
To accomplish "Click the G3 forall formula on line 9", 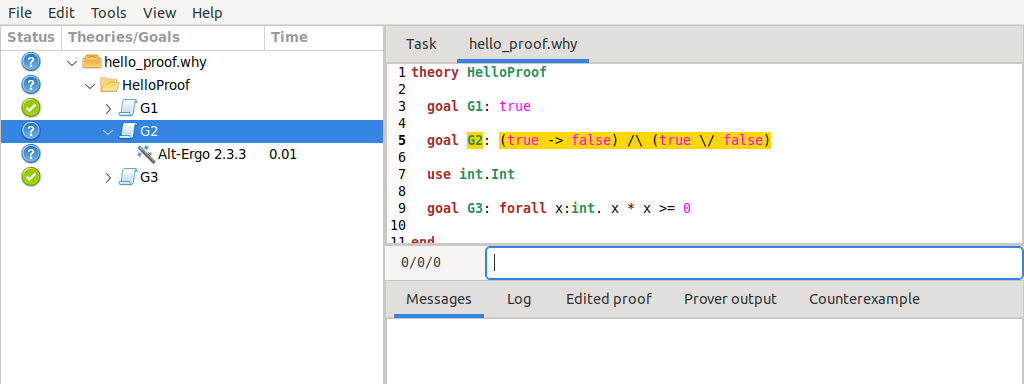I will click(595, 208).
